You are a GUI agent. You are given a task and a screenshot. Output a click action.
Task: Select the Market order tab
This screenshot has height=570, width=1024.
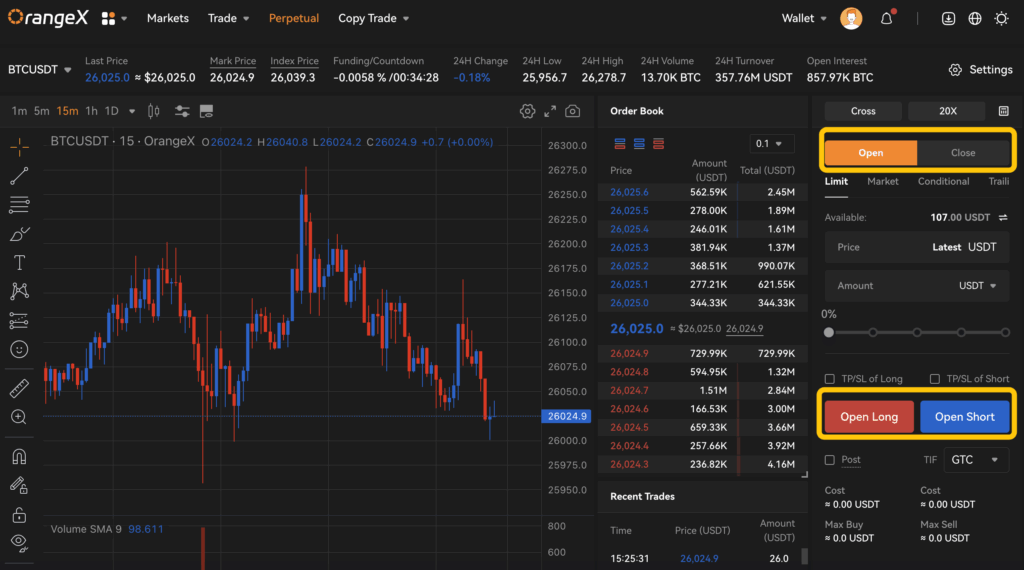(x=883, y=182)
